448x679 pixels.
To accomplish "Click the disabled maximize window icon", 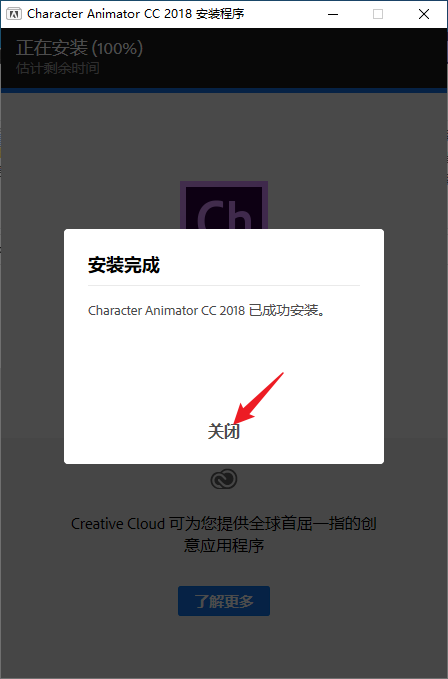I will [x=378, y=14].
